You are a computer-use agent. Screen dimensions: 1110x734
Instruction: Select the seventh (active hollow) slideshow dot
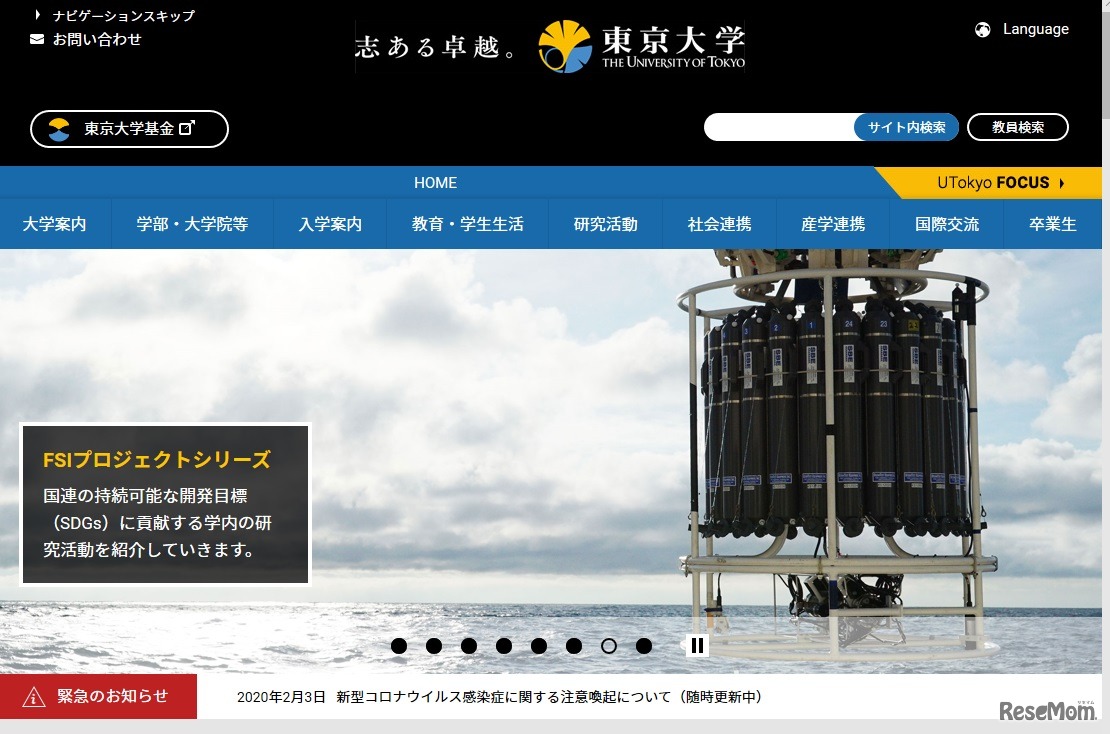[609, 646]
